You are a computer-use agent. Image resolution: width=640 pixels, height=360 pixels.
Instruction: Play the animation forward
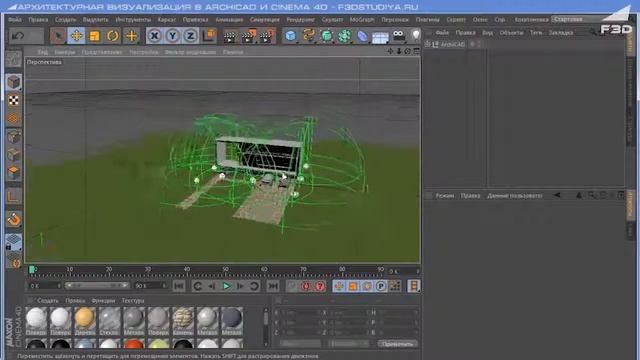226,286
